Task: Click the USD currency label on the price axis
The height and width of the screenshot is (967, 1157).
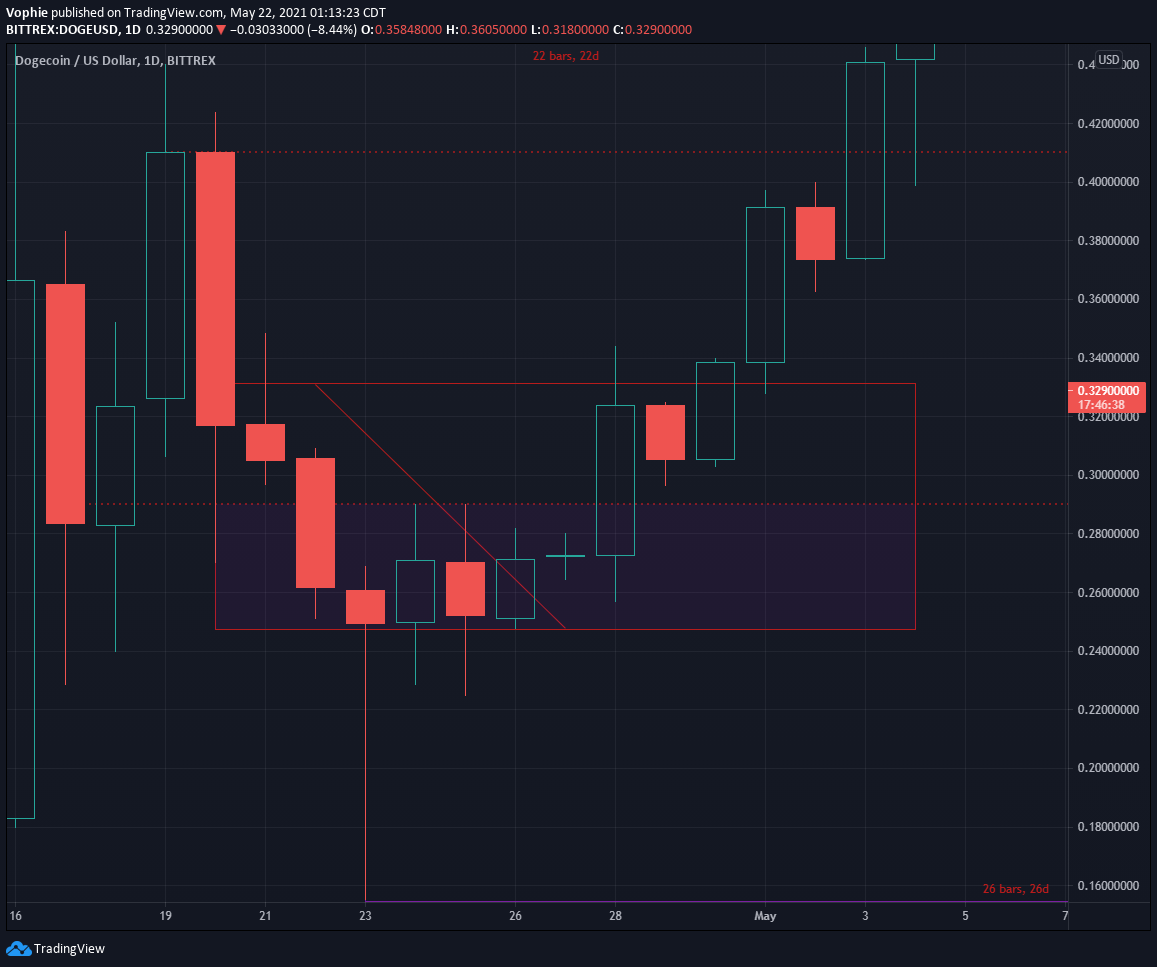Action: [x=1108, y=60]
